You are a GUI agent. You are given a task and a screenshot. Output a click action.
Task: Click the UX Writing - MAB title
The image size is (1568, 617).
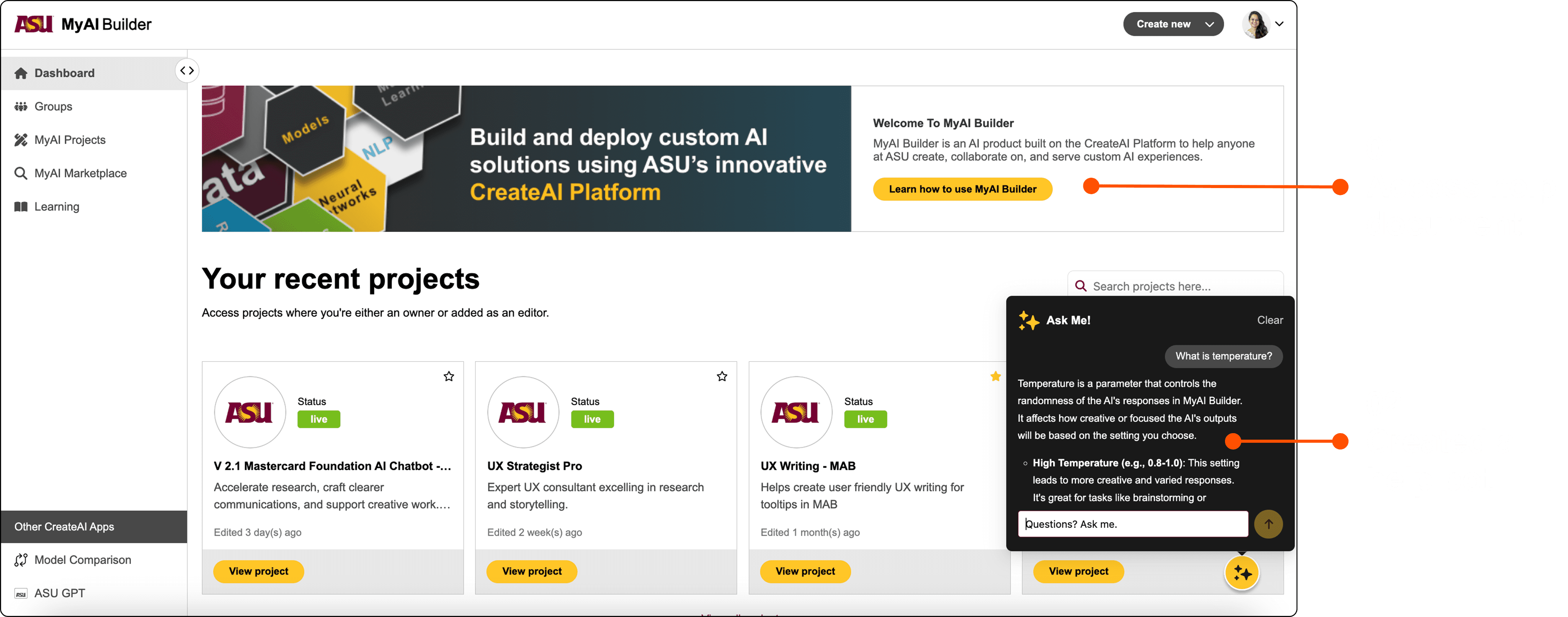coord(808,466)
